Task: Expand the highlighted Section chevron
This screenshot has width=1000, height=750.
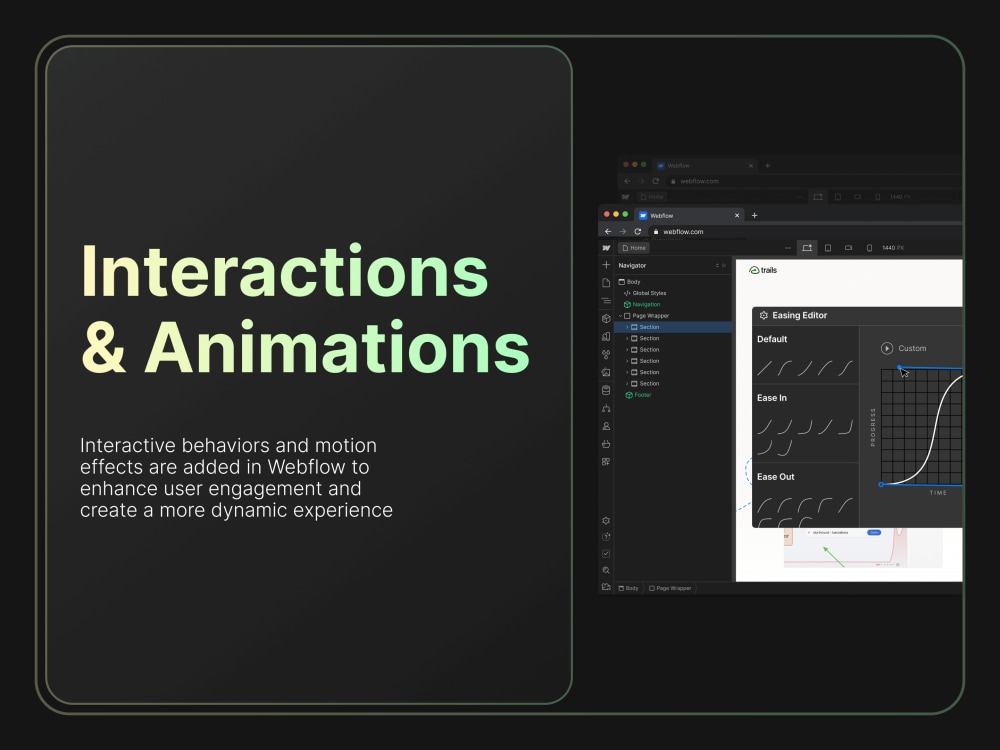Action: (627, 327)
